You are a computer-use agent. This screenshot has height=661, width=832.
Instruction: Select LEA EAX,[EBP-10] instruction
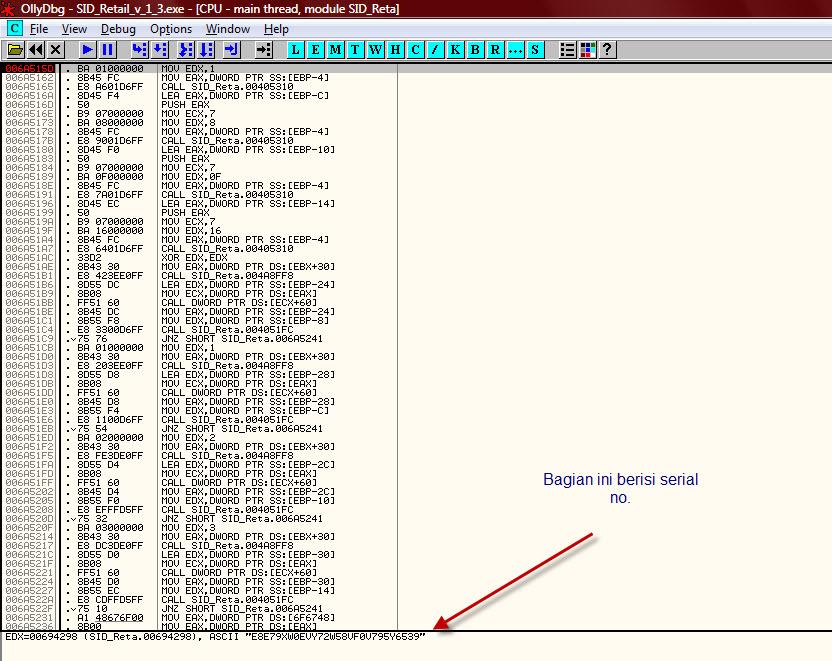click(x=248, y=150)
